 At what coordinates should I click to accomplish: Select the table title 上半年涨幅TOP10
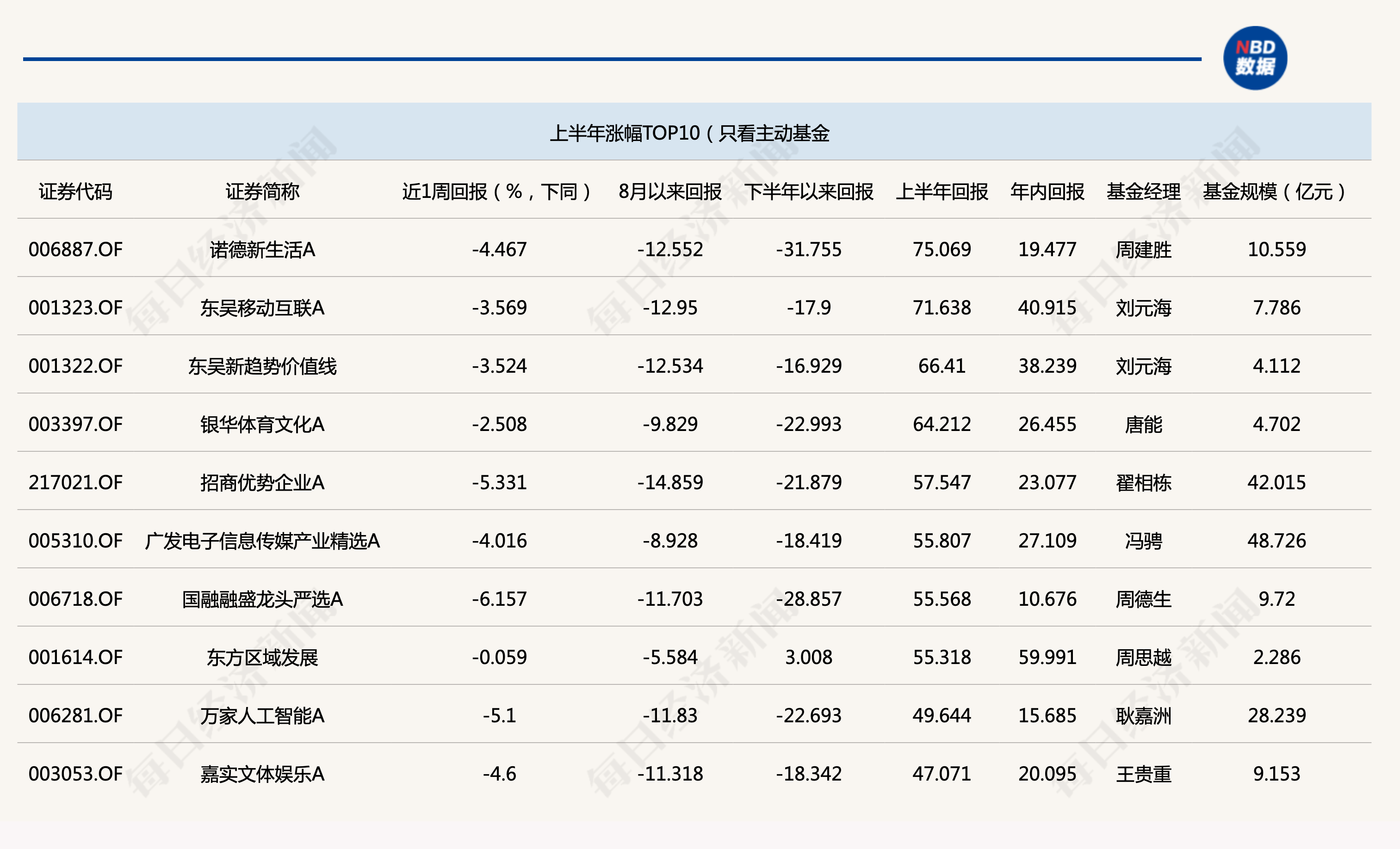click(x=625, y=133)
